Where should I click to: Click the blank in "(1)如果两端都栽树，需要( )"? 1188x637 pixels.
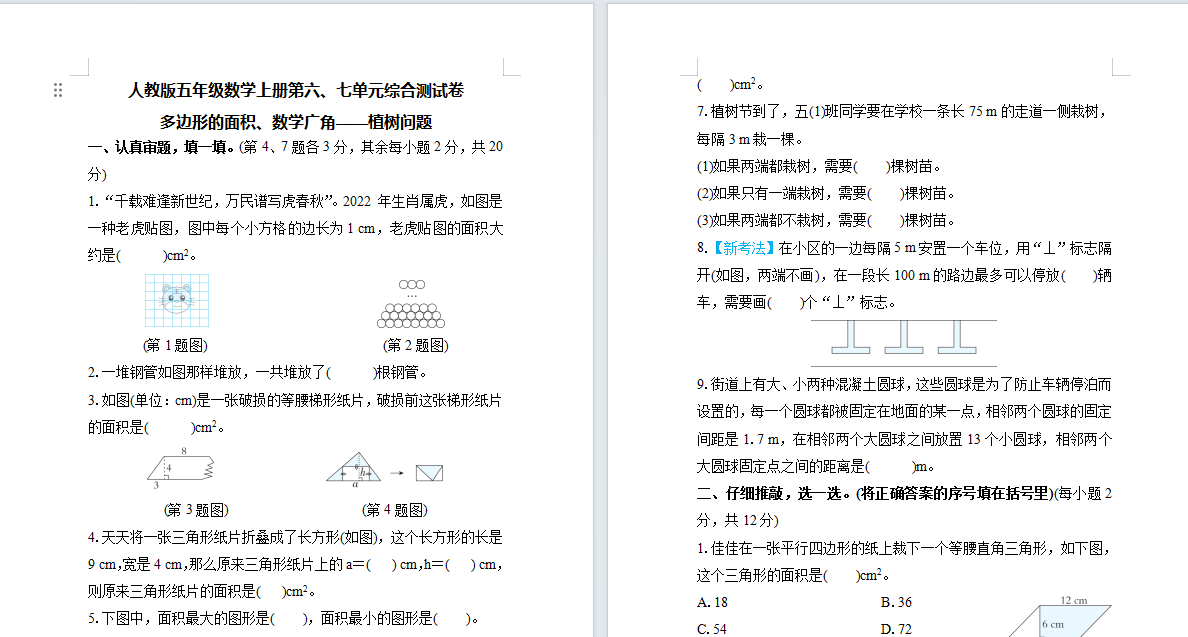870,167
